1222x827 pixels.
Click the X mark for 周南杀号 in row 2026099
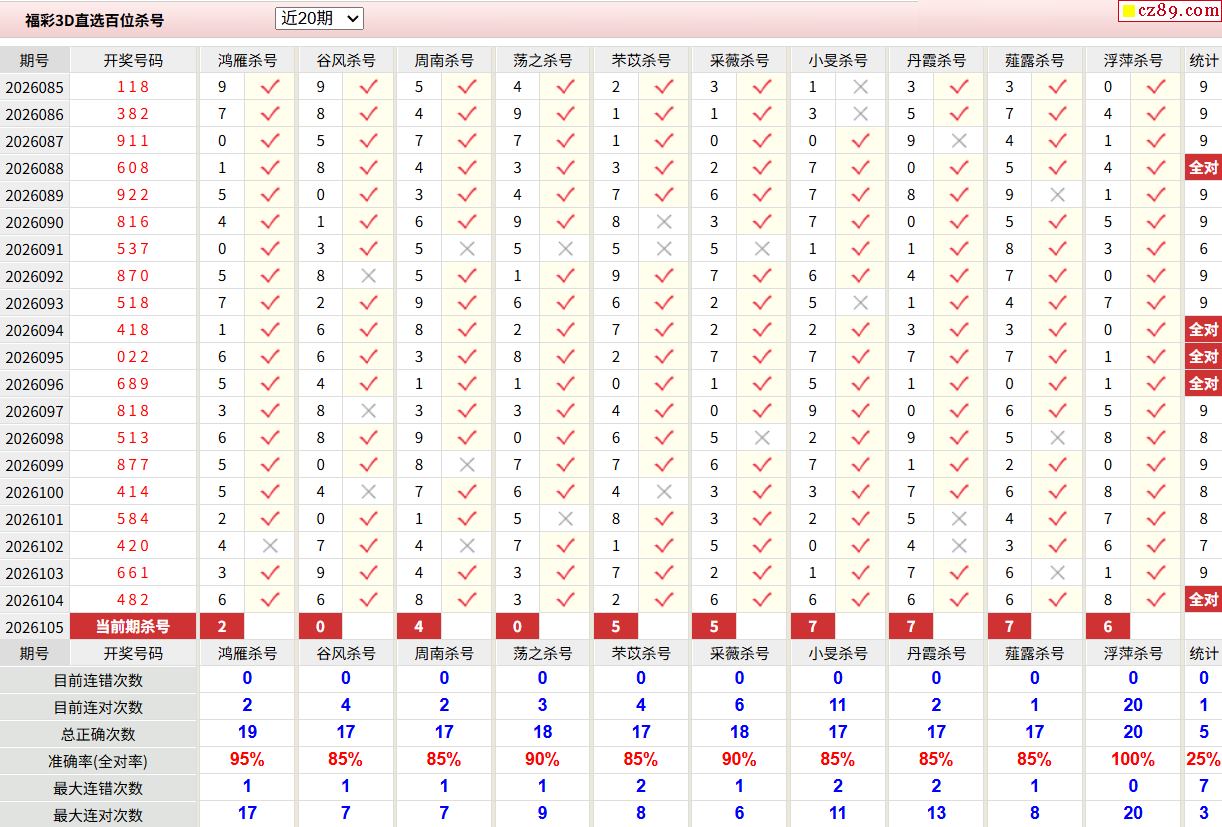(467, 465)
